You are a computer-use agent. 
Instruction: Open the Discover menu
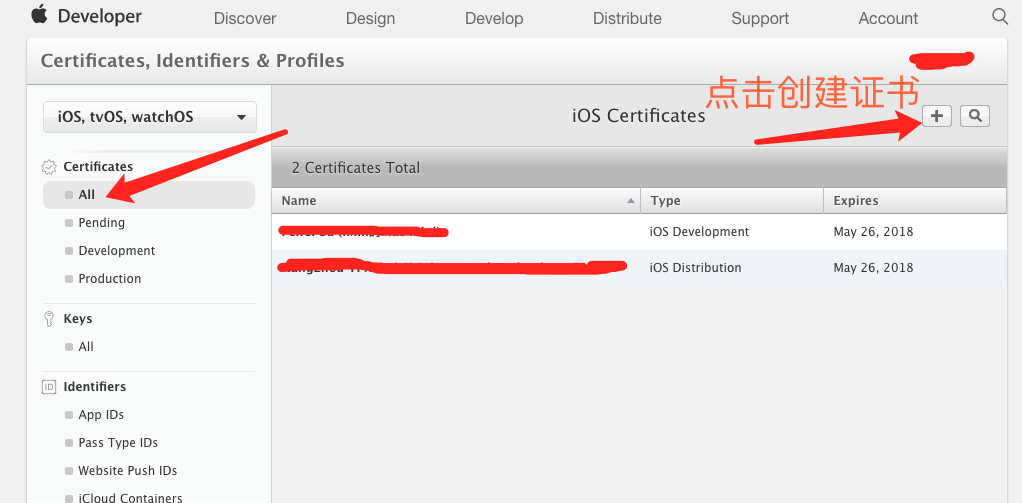(x=245, y=18)
